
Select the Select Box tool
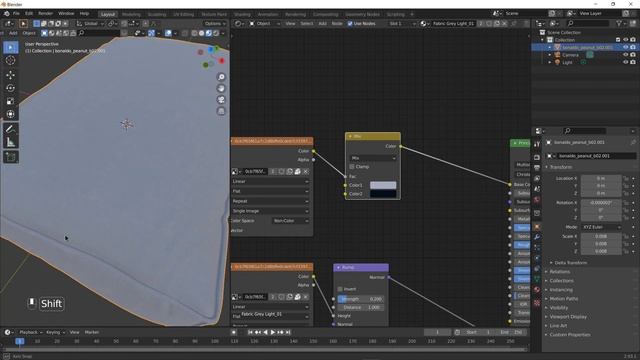click(11, 47)
